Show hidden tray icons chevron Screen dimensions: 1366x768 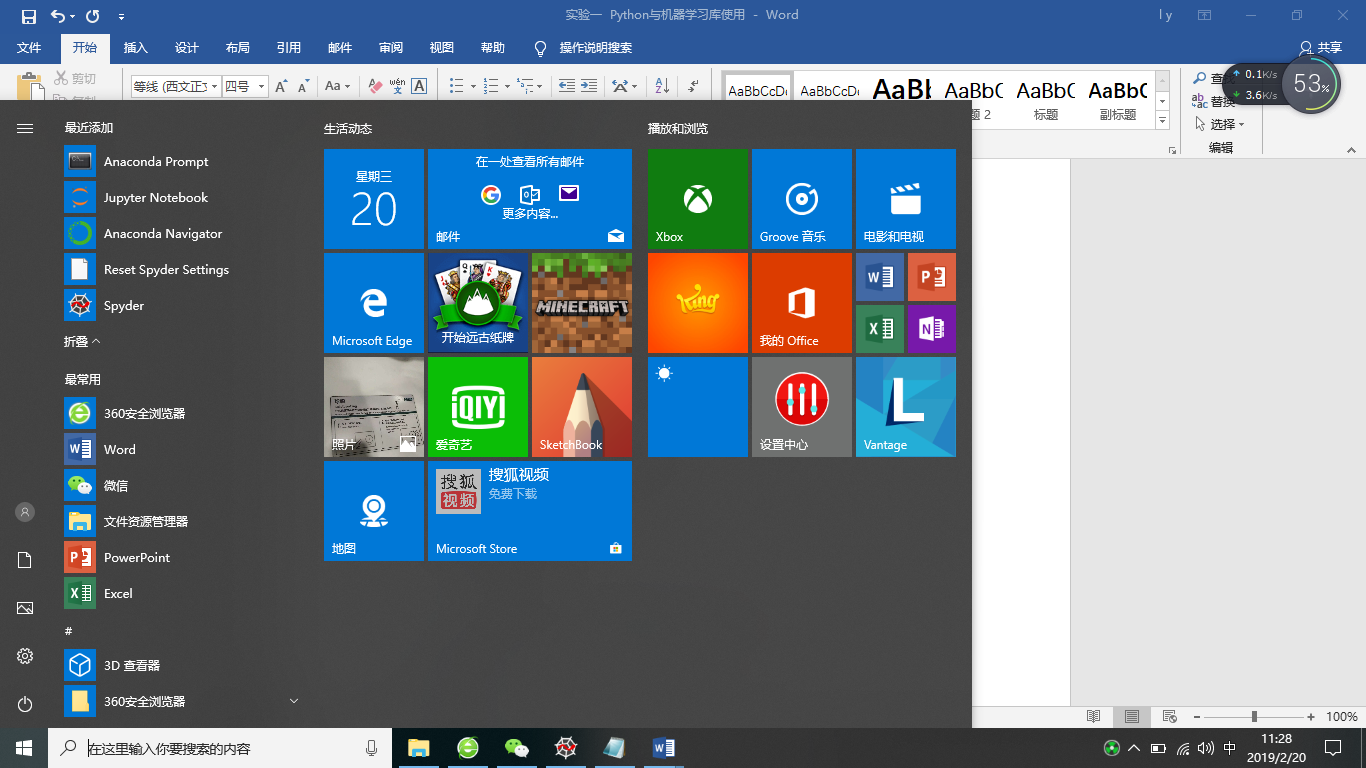[1134, 748]
